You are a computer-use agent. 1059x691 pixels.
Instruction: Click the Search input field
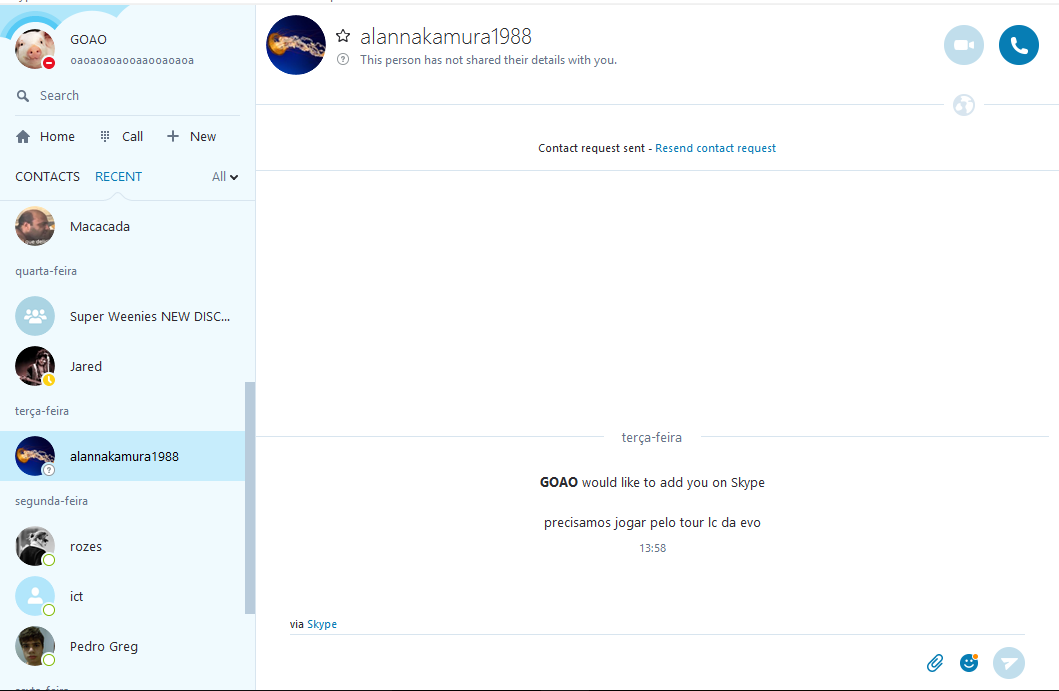pos(128,96)
